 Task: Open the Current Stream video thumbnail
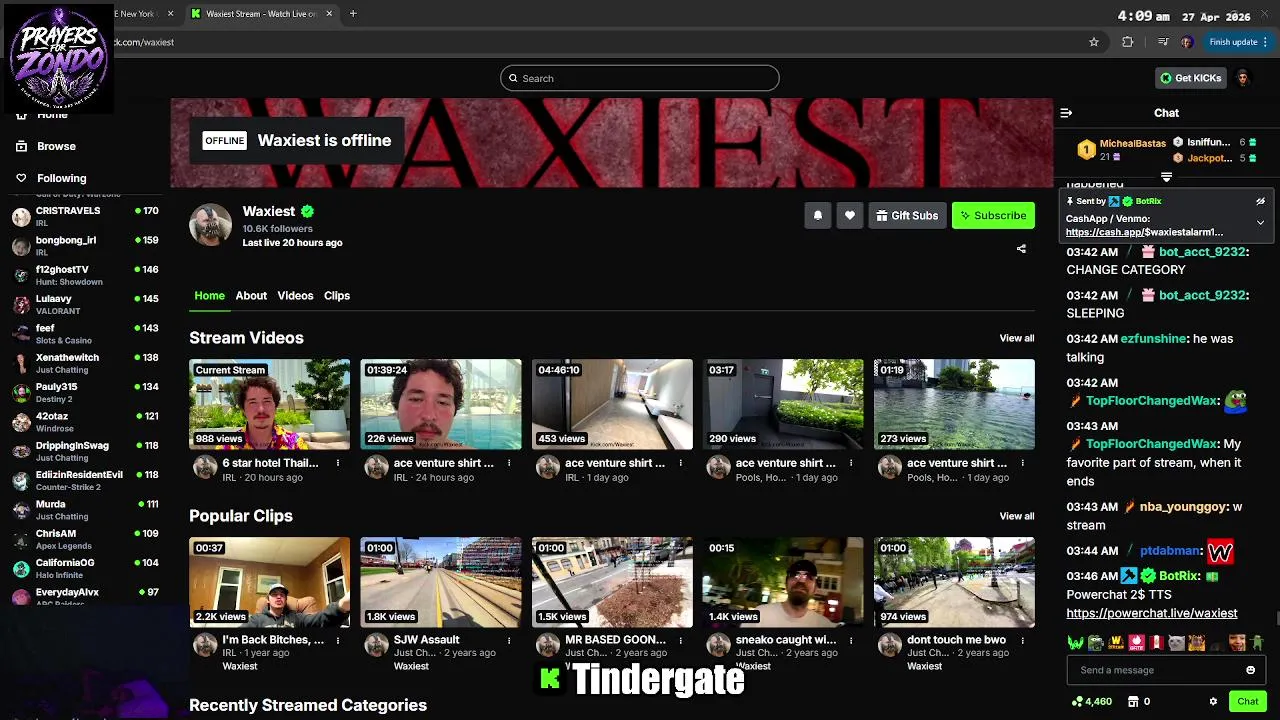pos(270,404)
